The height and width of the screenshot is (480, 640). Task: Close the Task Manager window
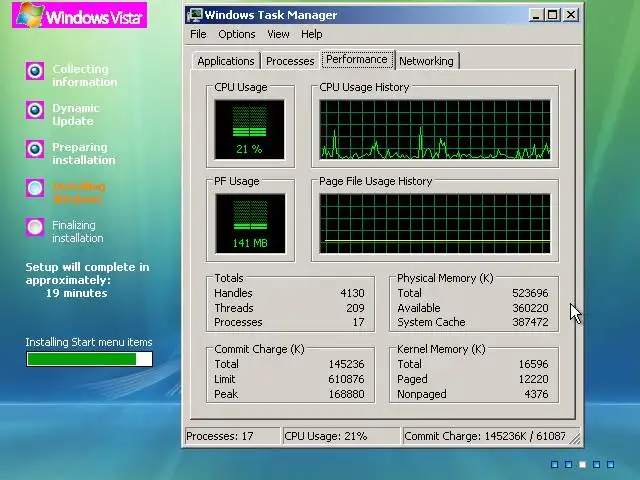[x=571, y=15]
